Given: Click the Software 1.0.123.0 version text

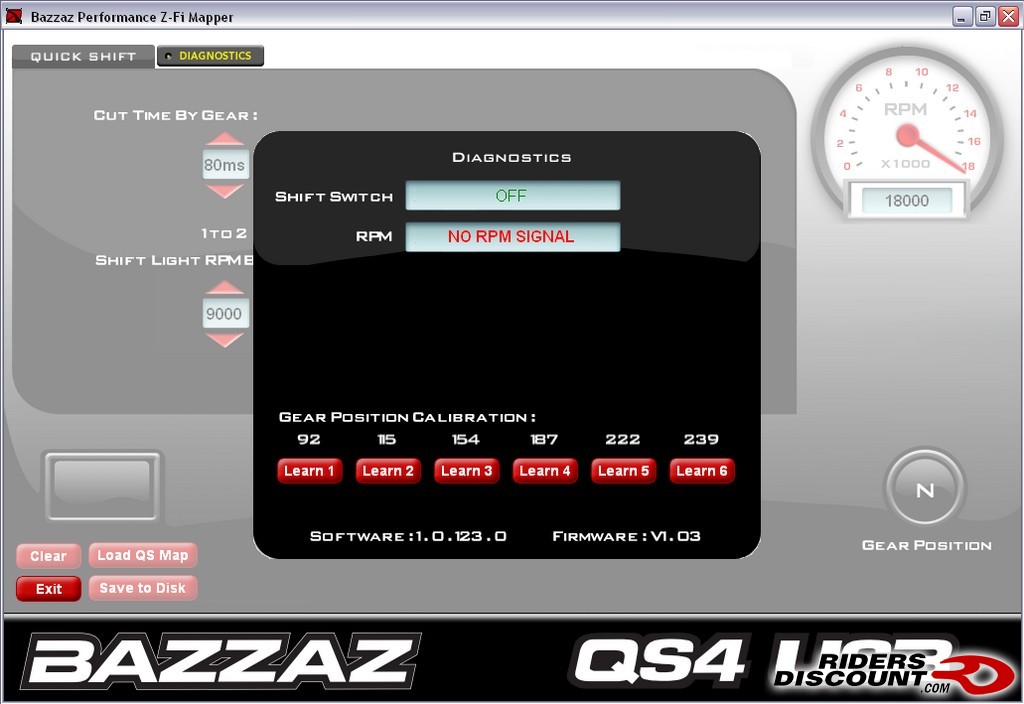Looking at the screenshot, I should pos(408,537).
